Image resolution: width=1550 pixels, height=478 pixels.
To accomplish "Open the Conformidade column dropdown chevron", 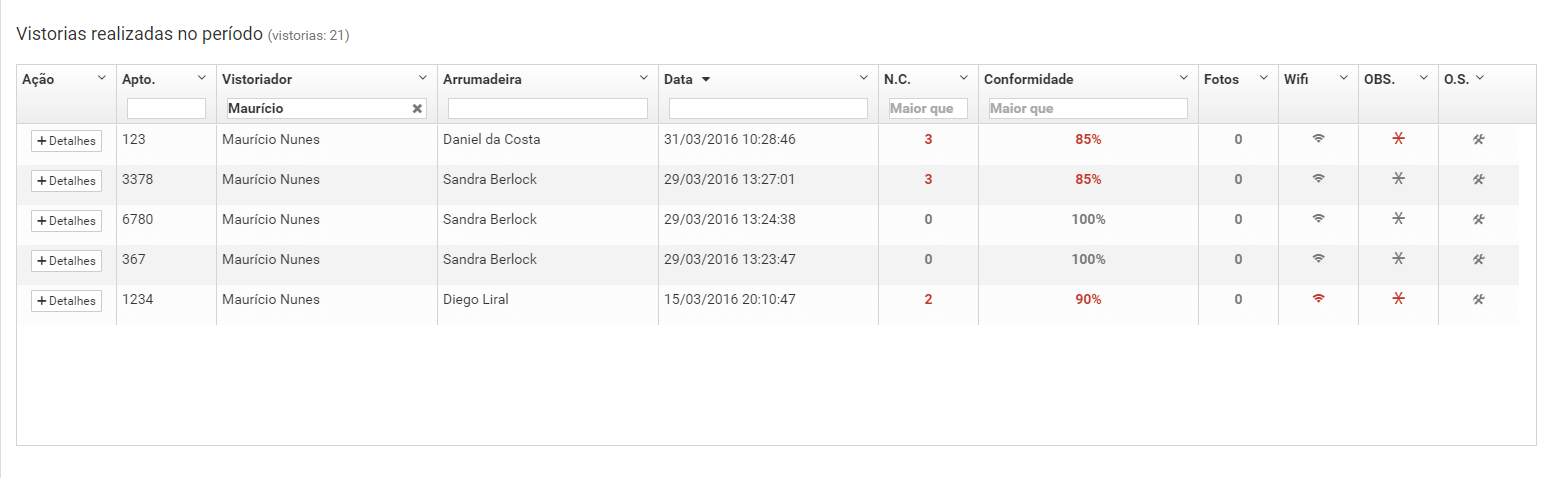I will click(x=1184, y=78).
